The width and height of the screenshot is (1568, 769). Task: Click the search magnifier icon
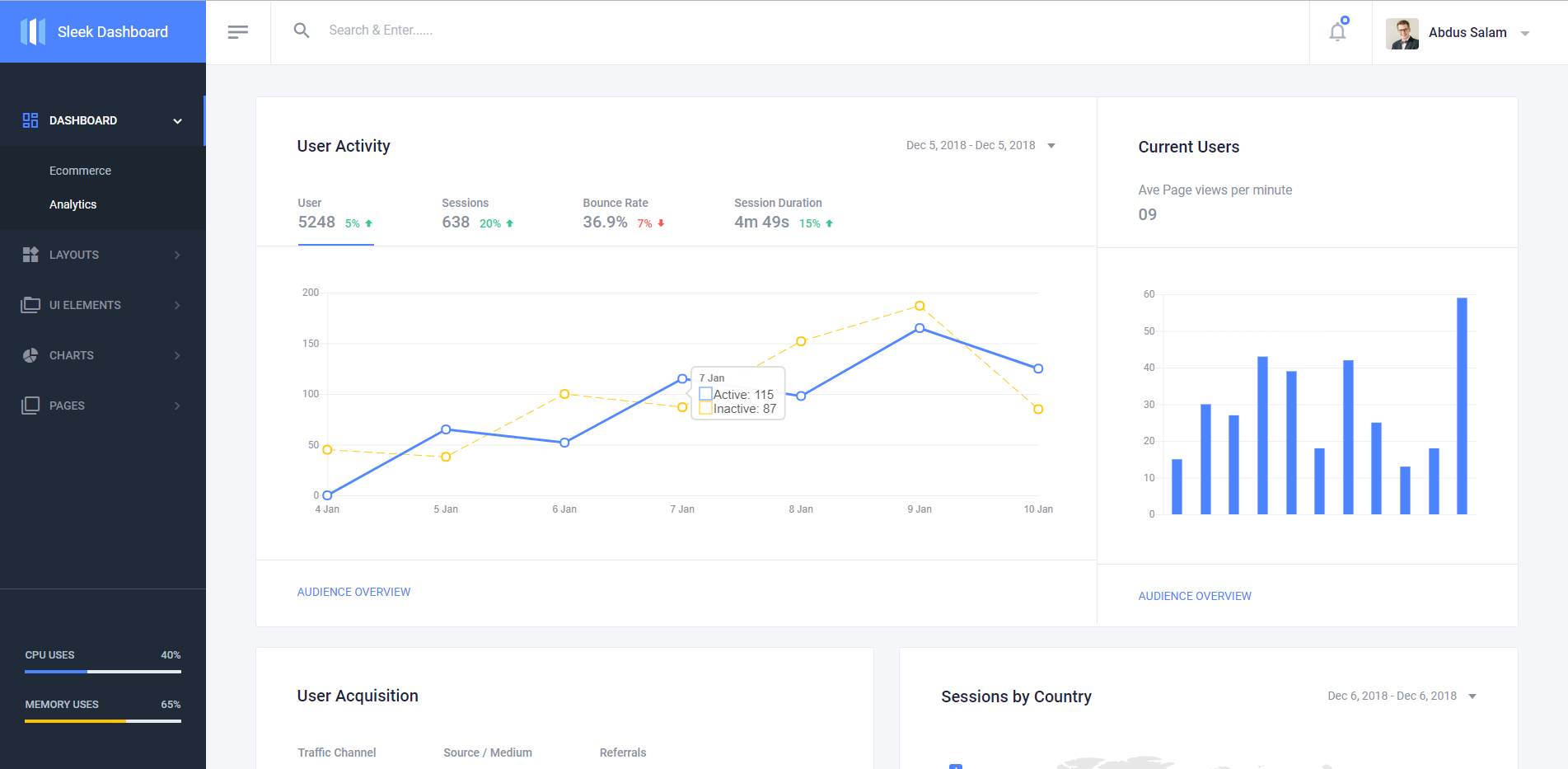pos(302,30)
